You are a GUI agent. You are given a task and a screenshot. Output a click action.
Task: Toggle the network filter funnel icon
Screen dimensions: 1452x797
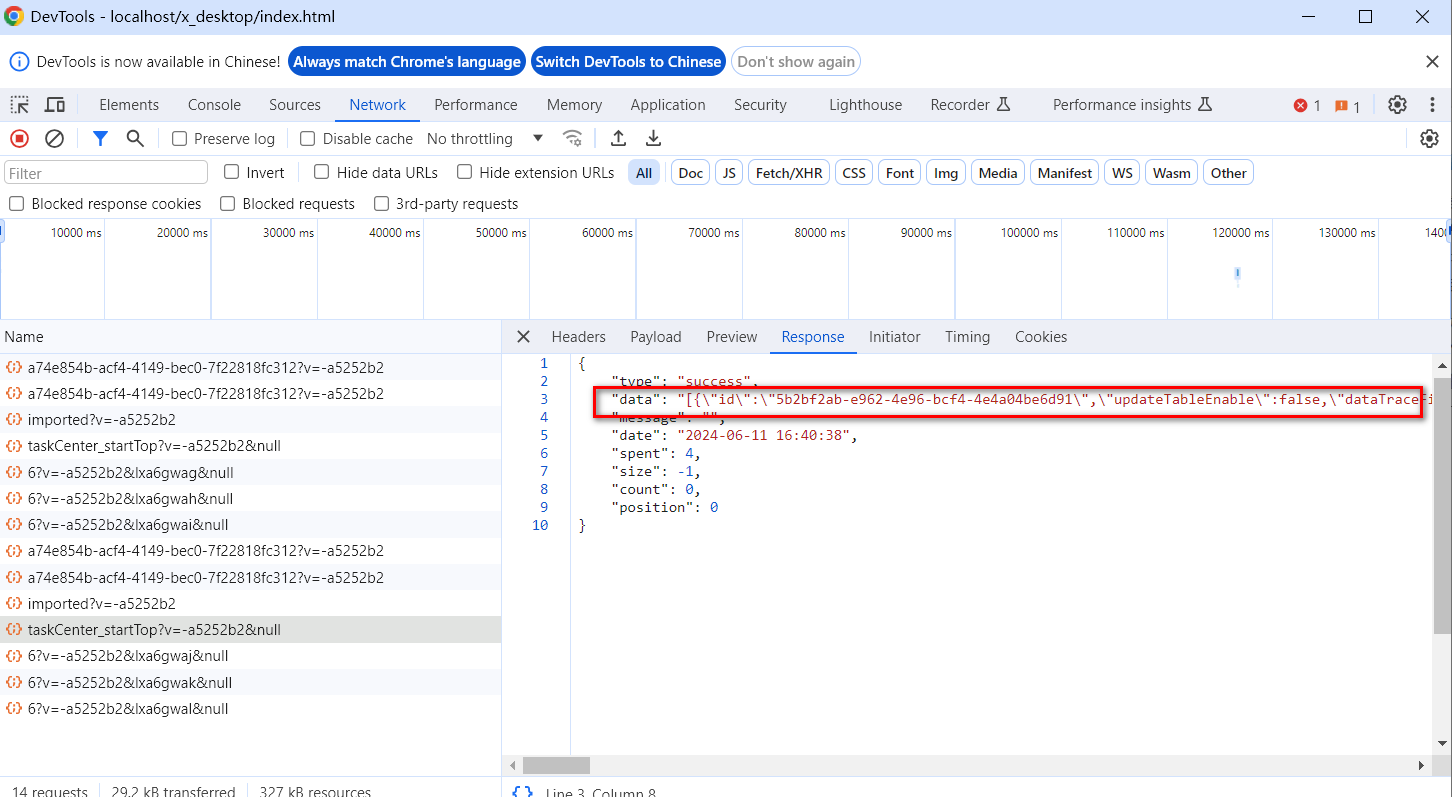point(100,139)
